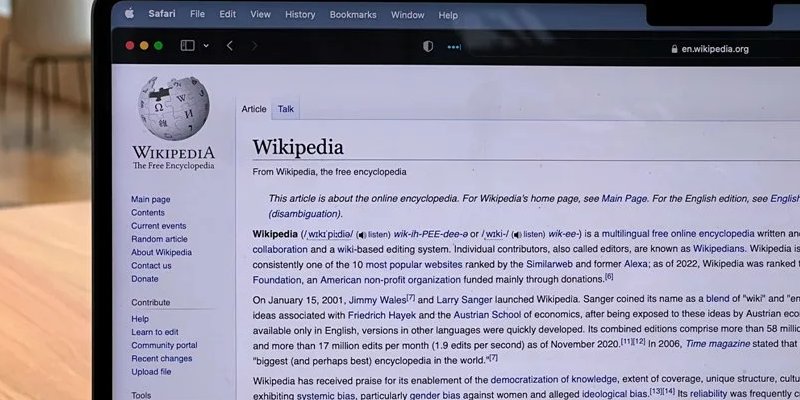This screenshot has height=400, width=800.
Task: Open the Help menu
Action: [x=448, y=15]
